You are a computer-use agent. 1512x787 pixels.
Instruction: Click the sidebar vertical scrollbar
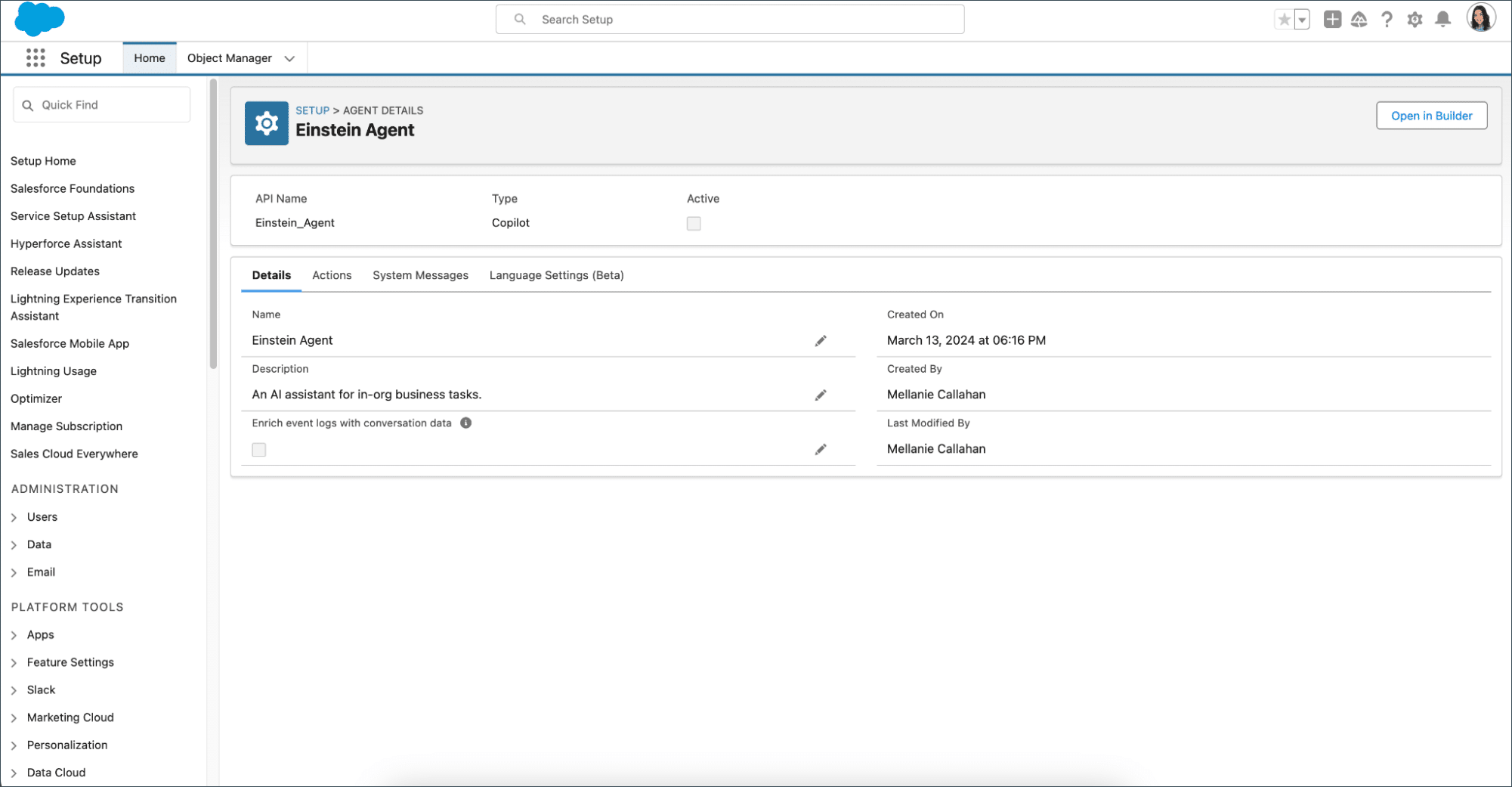point(213,224)
